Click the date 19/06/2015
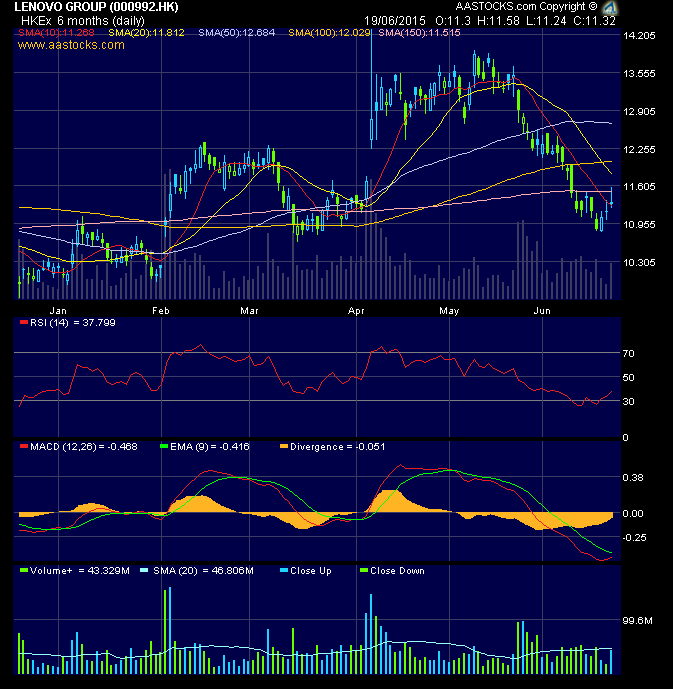This screenshot has height=689, width=673. click(394, 21)
